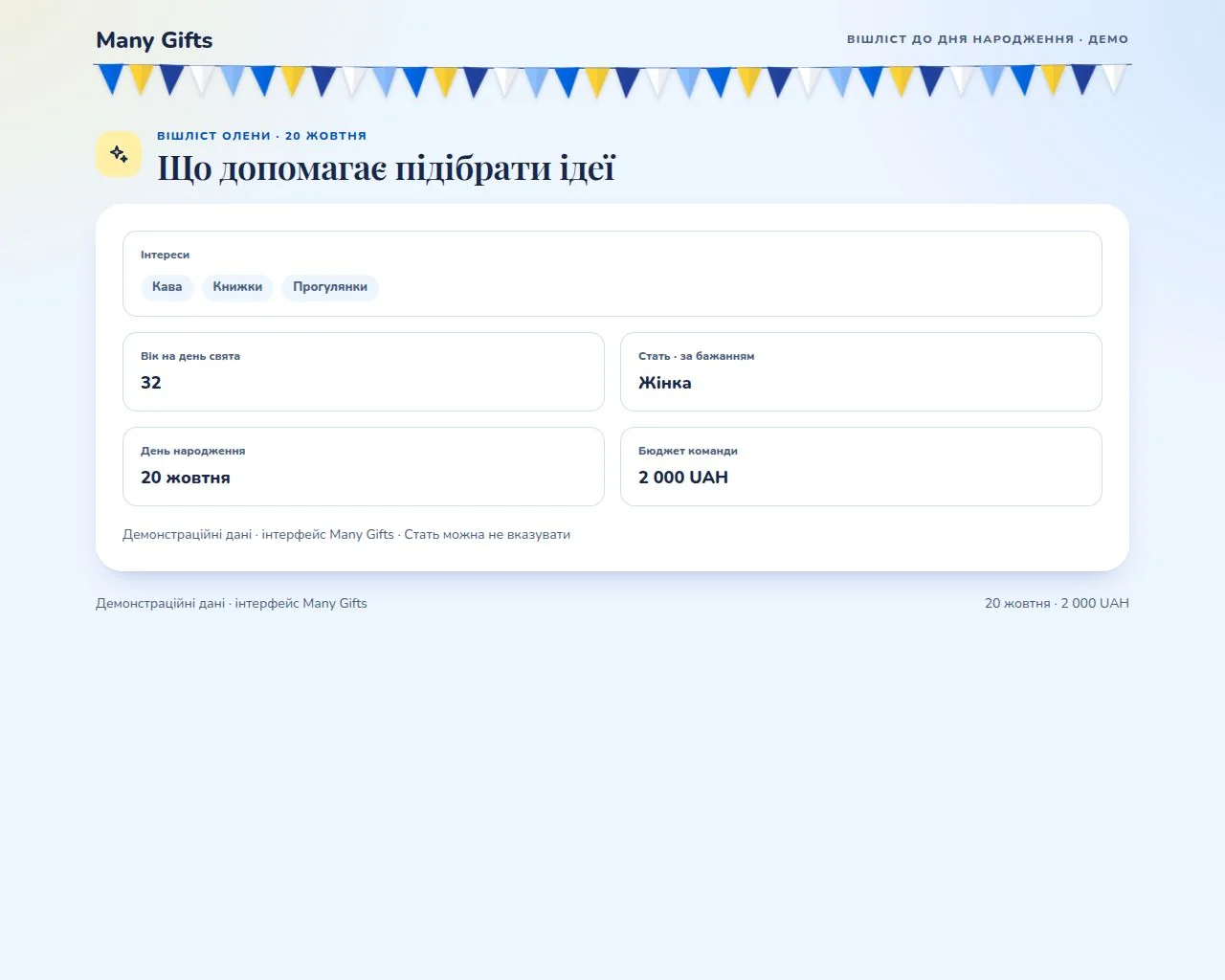Viewport: 1225px width, 980px height.
Task: Click the Many Gifts logo text
Action: click(154, 40)
